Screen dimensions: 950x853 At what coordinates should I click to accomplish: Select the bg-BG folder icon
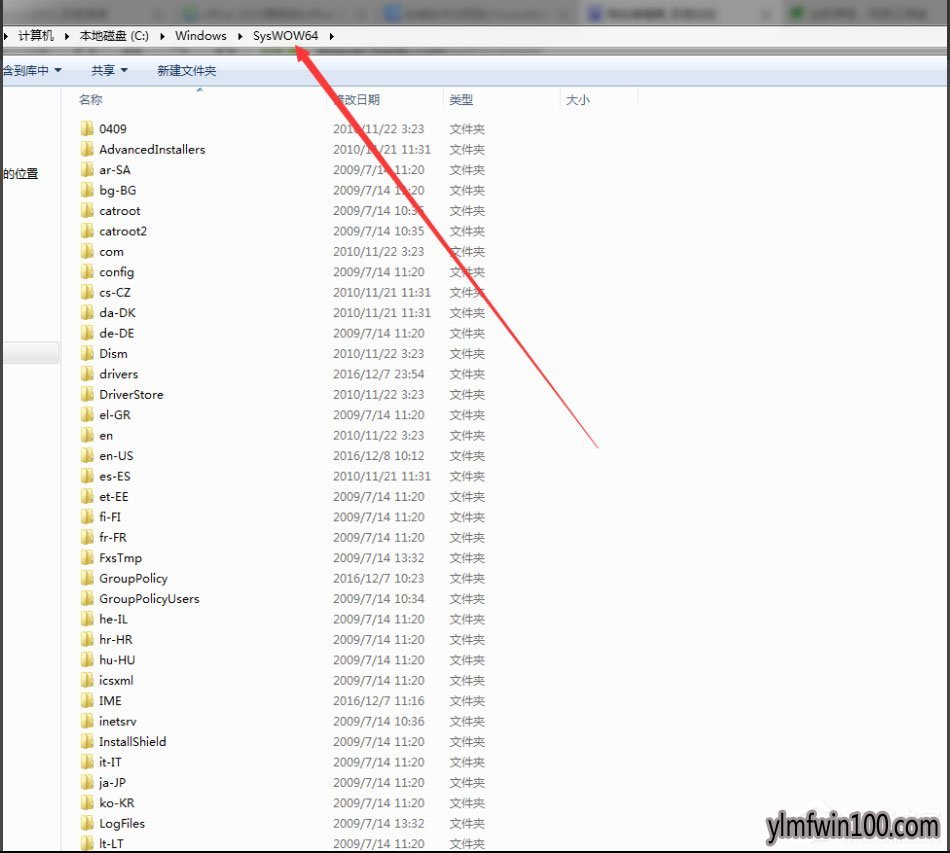[x=87, y=190]
